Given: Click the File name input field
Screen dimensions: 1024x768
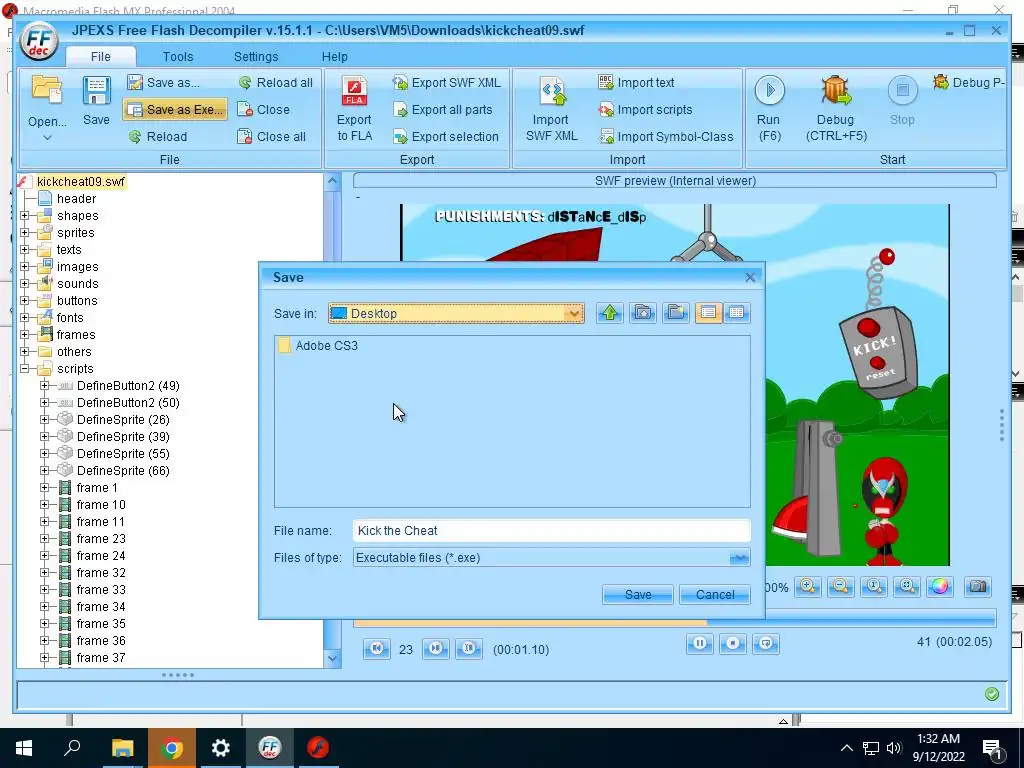Looking at the screenshot, I should [x=551, y=530].
